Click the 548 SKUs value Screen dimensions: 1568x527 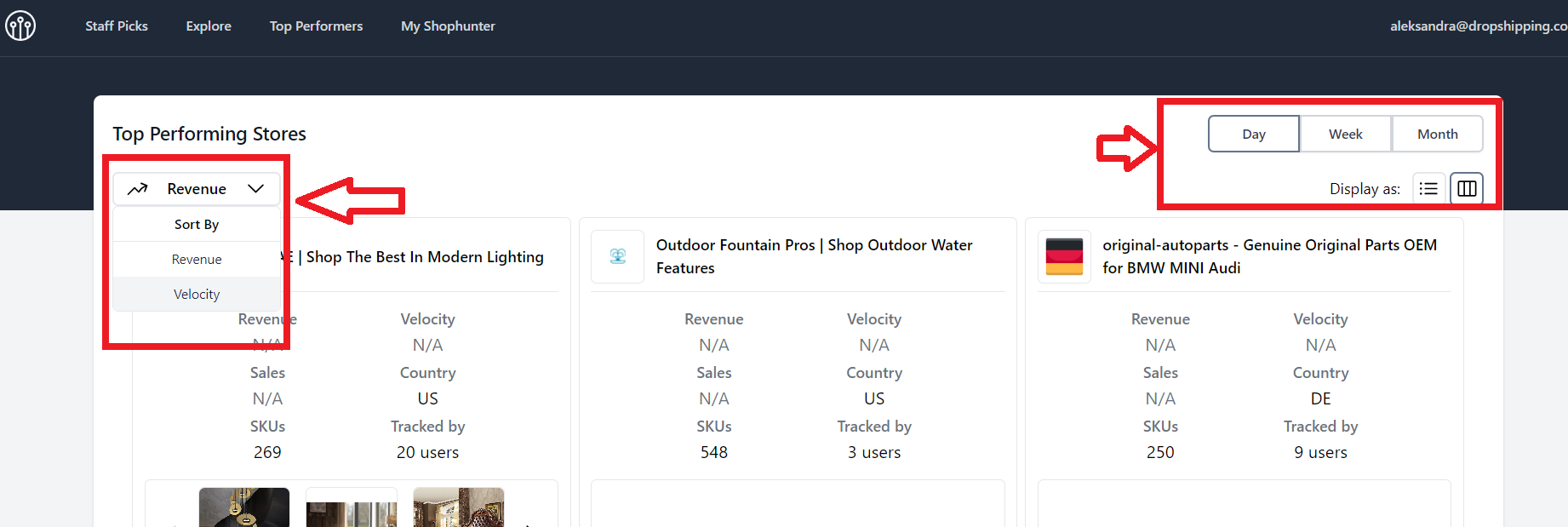point(714,453)
